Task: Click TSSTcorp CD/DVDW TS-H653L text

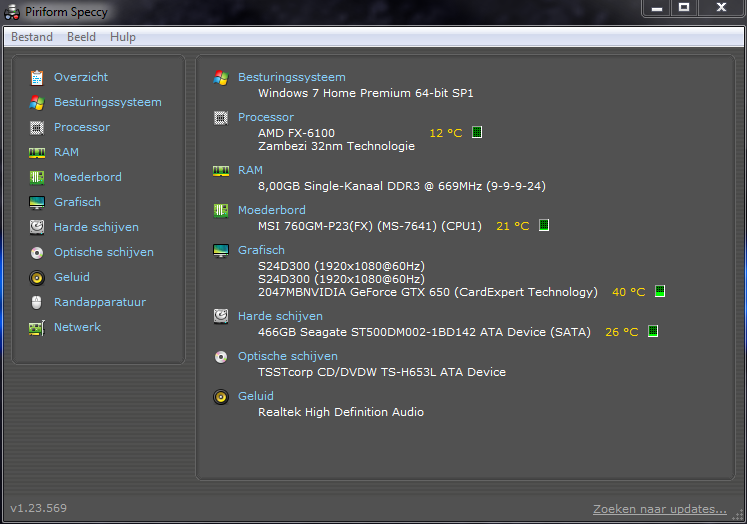Action: point(382,372)
